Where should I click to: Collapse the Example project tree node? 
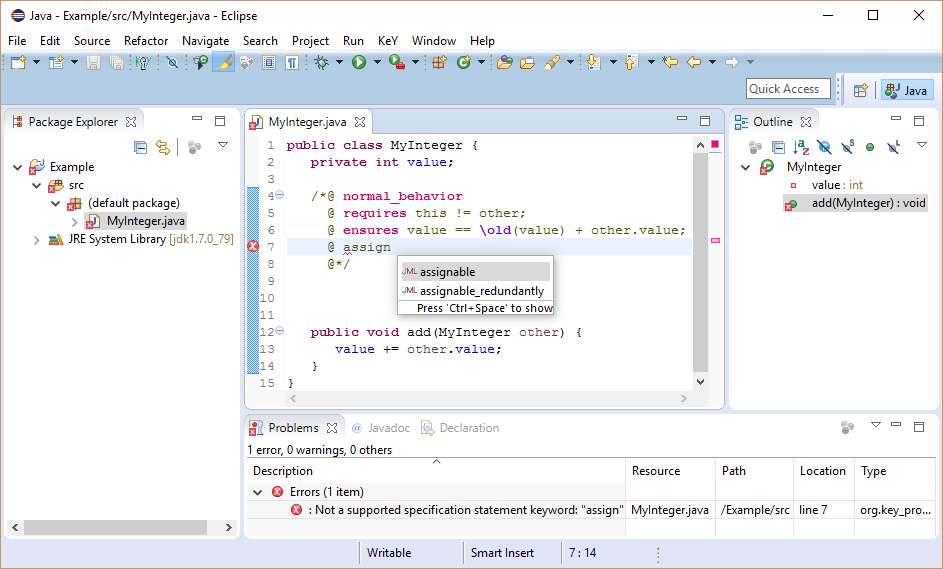pos(17,168)
